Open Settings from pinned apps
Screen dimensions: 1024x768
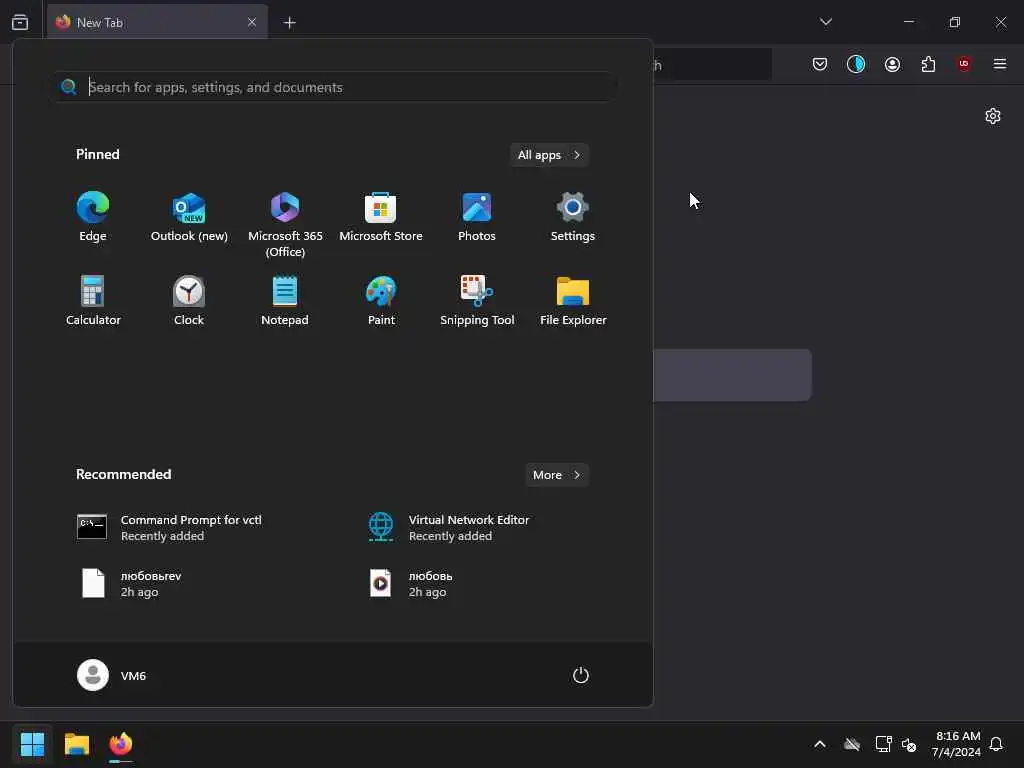(x=573, y=217)
